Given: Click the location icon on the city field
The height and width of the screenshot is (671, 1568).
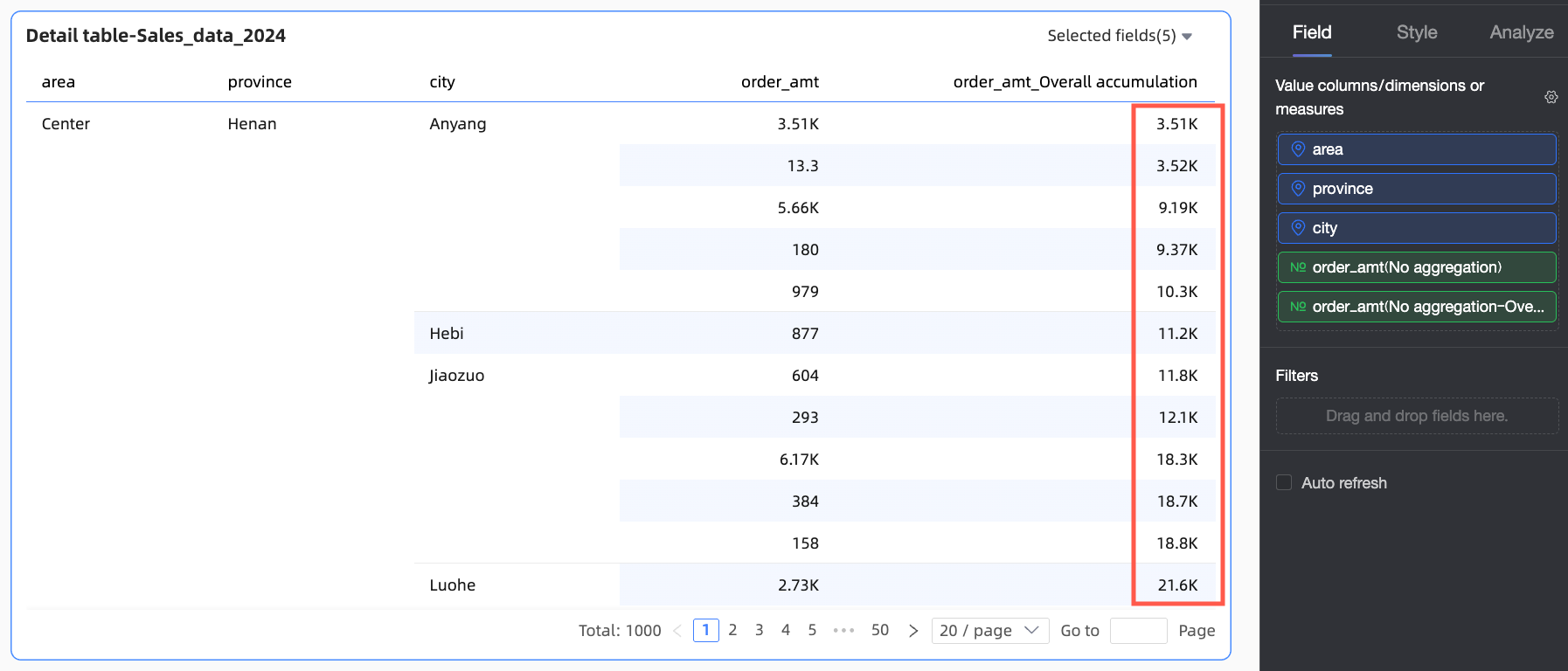Looking at the screenshot, I should (x=1298, y=228).
